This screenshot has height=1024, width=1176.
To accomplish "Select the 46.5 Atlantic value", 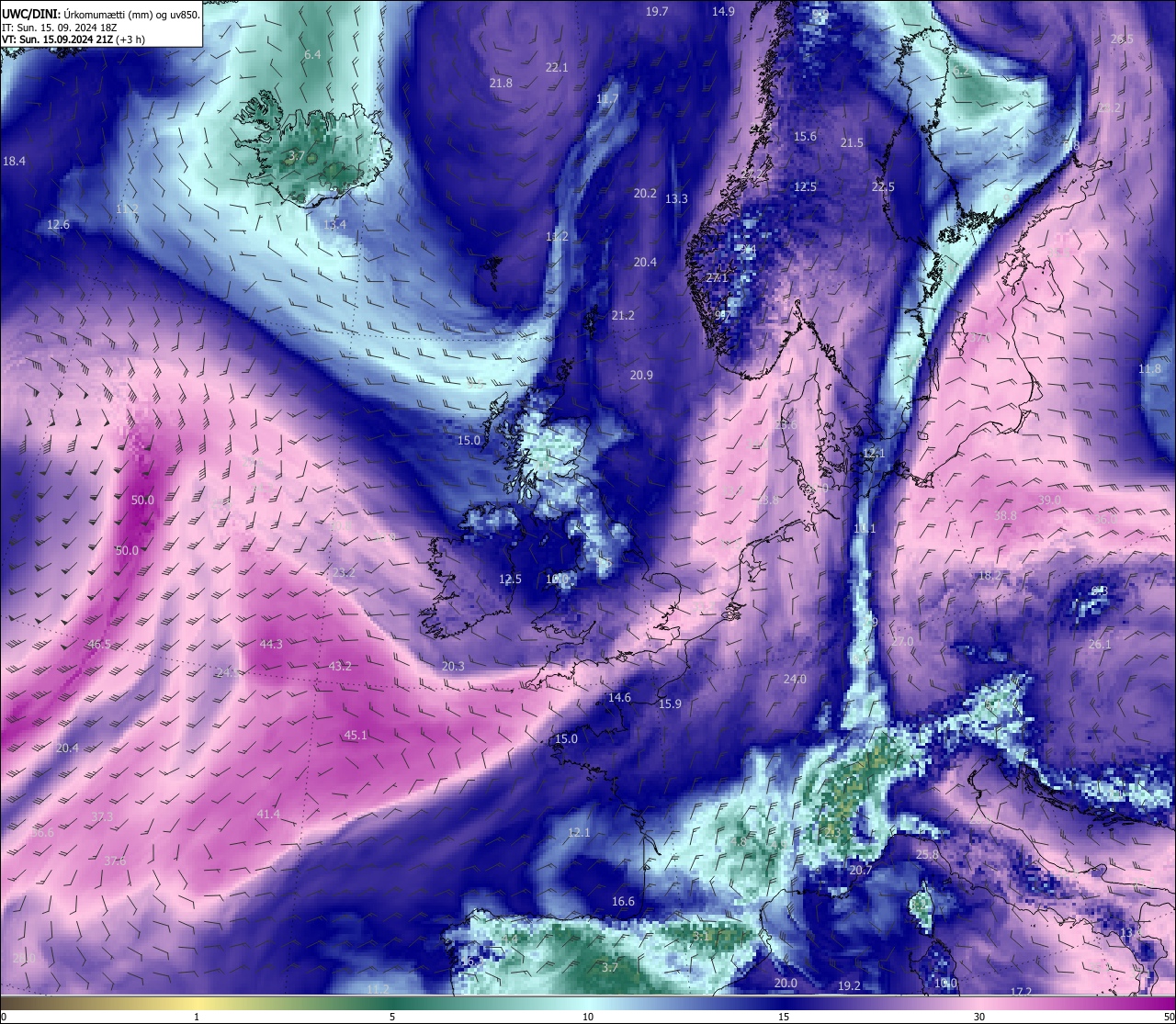I will pos(98,644).
